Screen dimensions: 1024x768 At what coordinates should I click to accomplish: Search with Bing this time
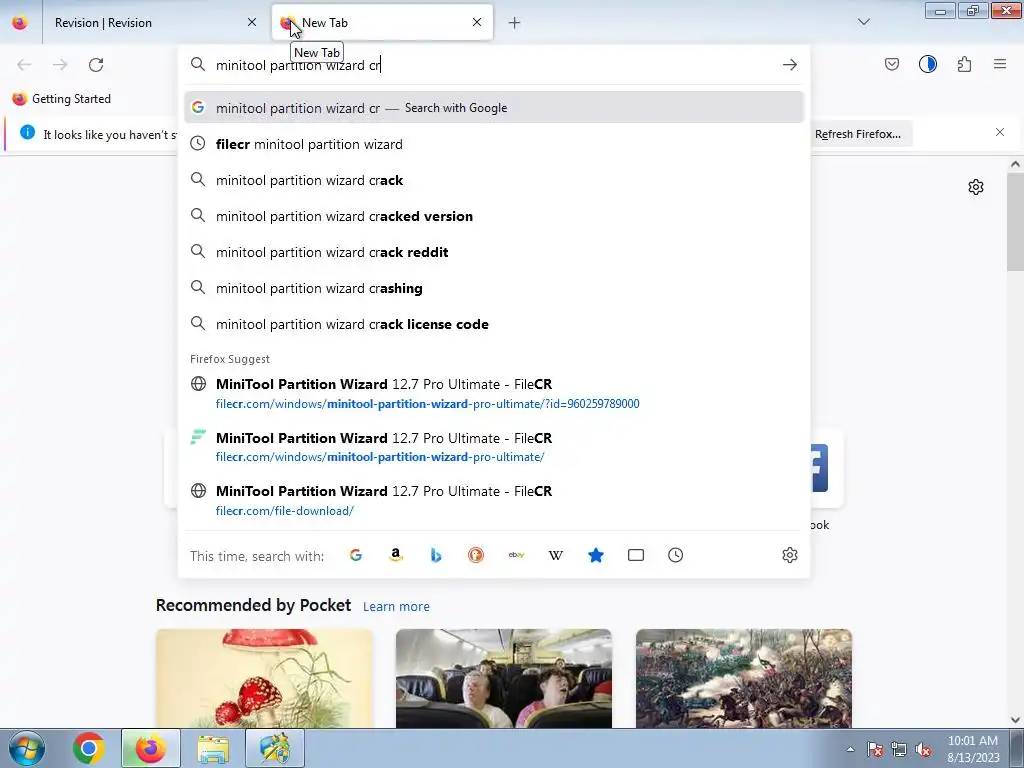tap(436, 555)
